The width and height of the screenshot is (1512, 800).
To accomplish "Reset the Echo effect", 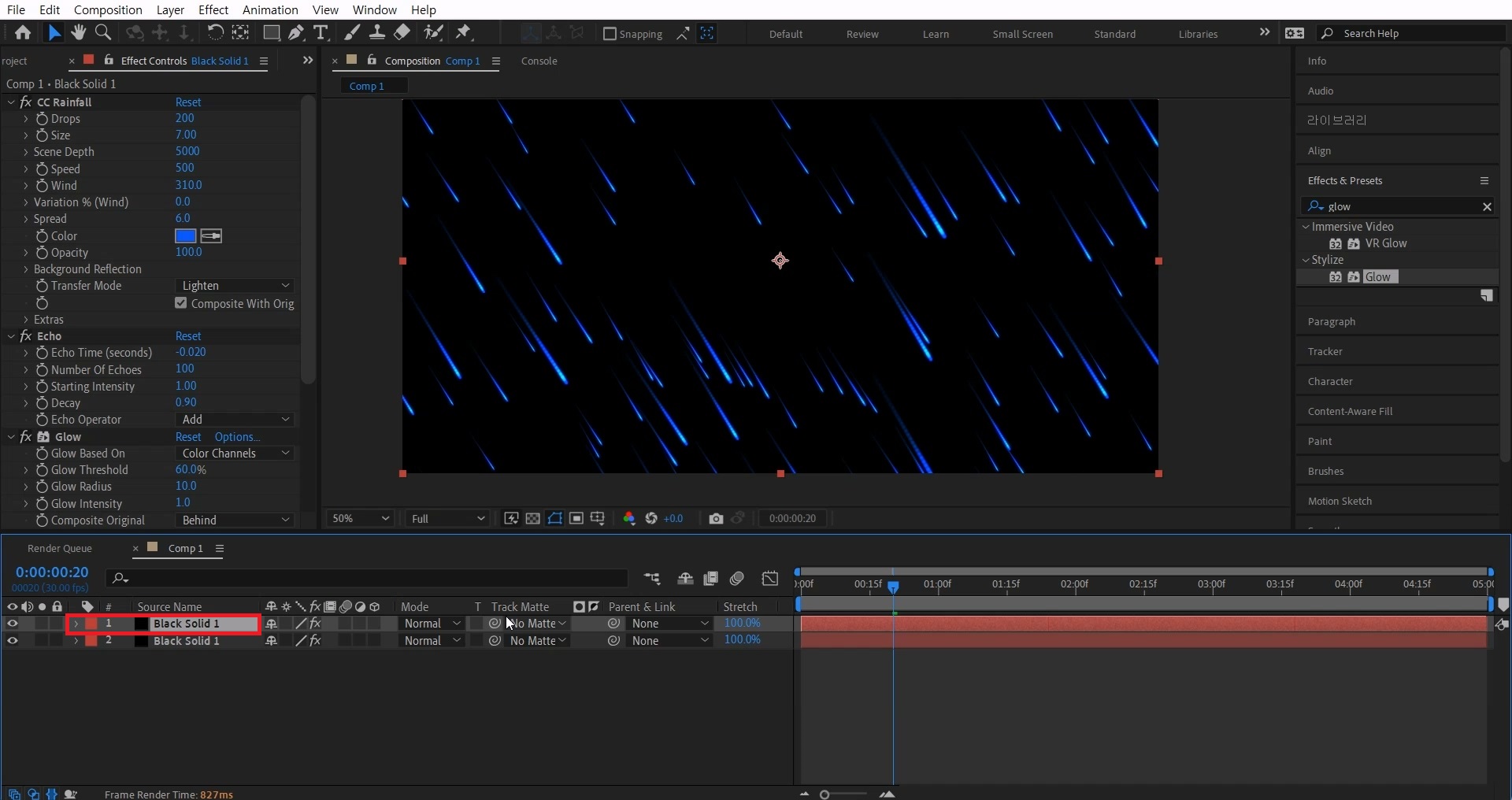I will (188, 336).
